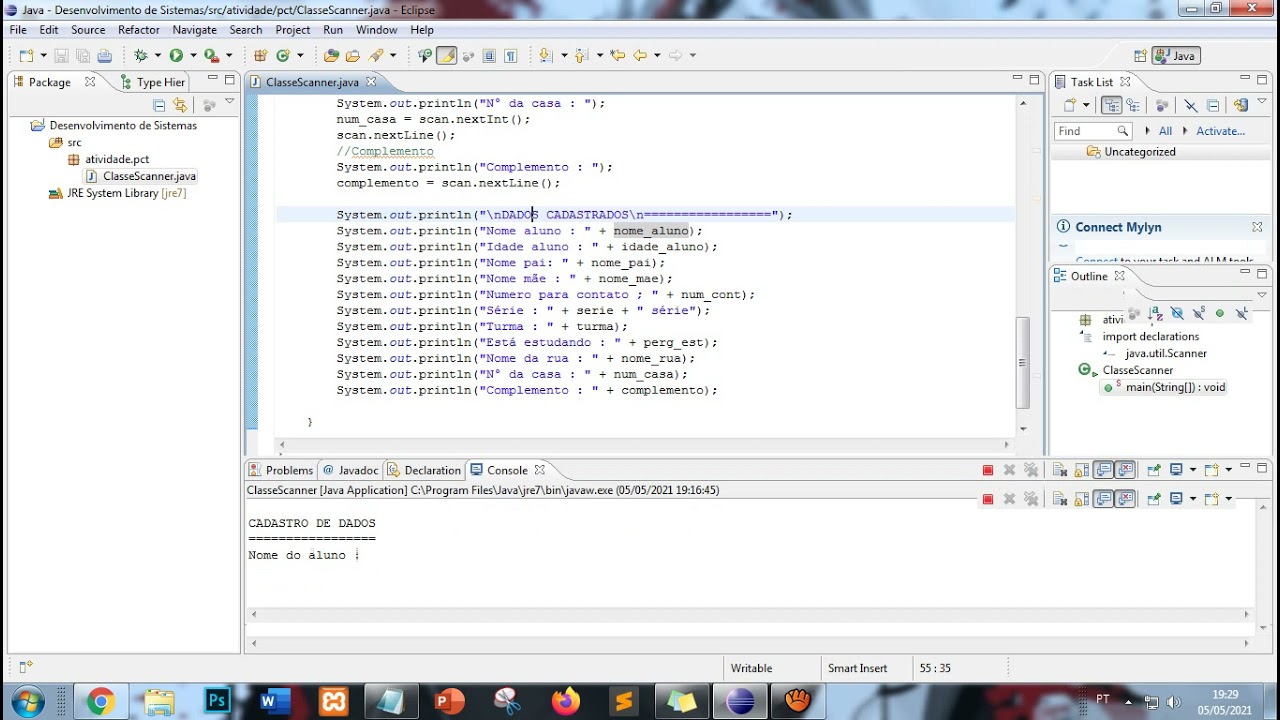
Task: Collapse All in Package Explorer
Action: pyautogui.click(x=159, y=105)
